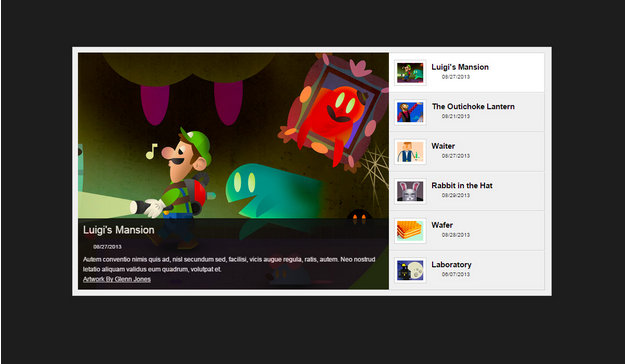Viewport: 625px width, 364px height.
Task: Open the Artwork By Glenn Jones link
Action: [x=117, y=279]
